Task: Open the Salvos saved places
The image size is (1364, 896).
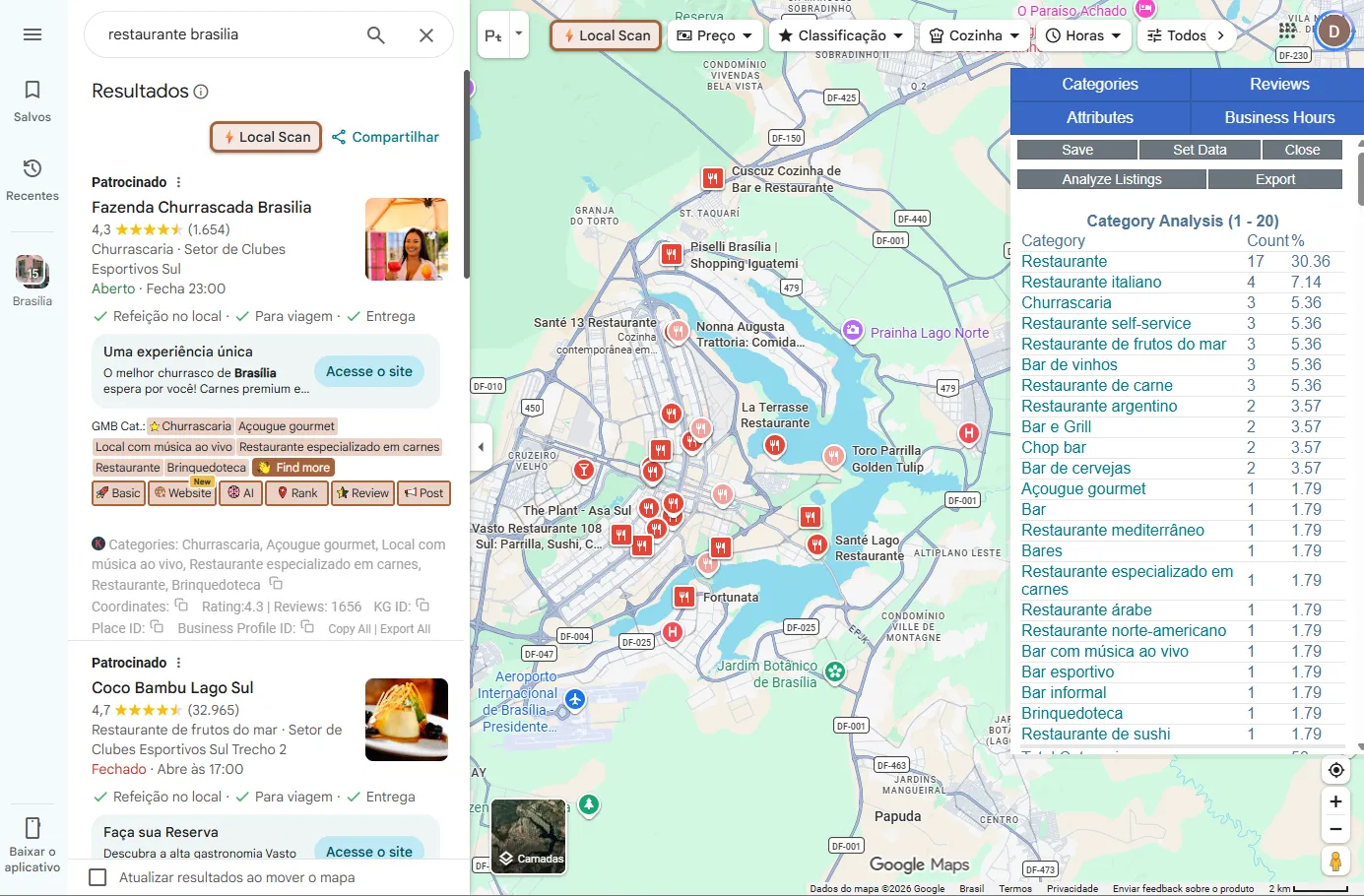Action: [x=32, y=101]
